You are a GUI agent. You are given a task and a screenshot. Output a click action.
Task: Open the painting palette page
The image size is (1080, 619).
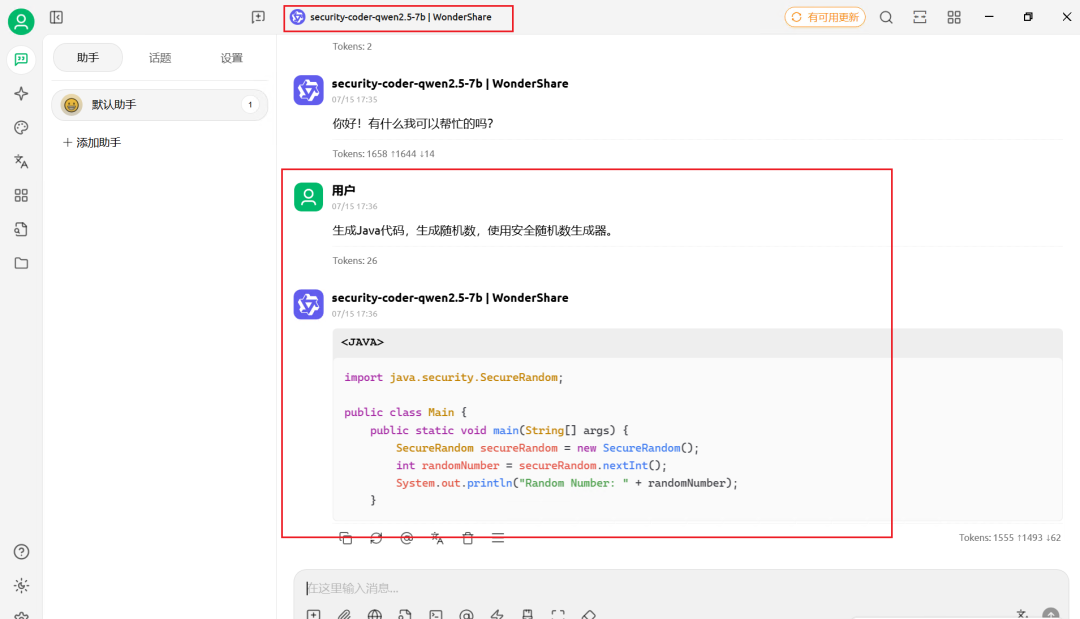(x=21, y=127)
